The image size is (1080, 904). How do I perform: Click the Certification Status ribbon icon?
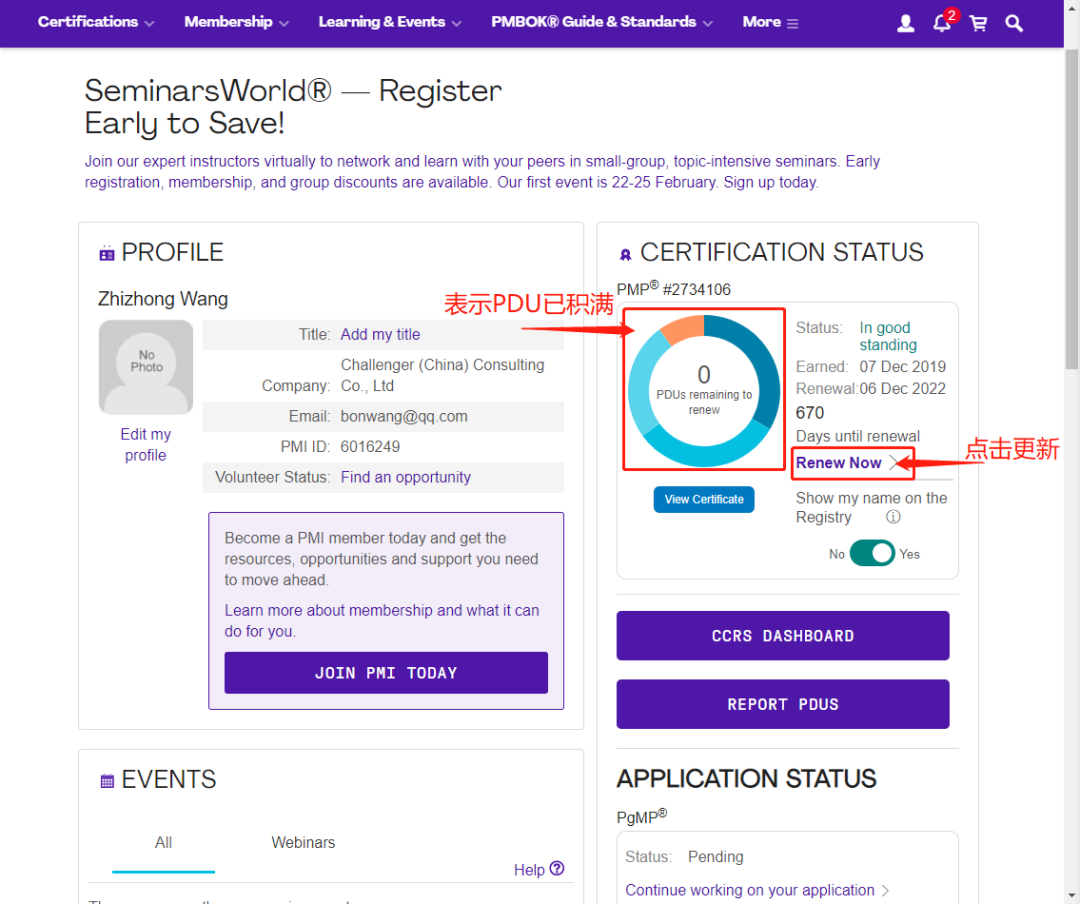pyautogui.click(x=625, y=254)
